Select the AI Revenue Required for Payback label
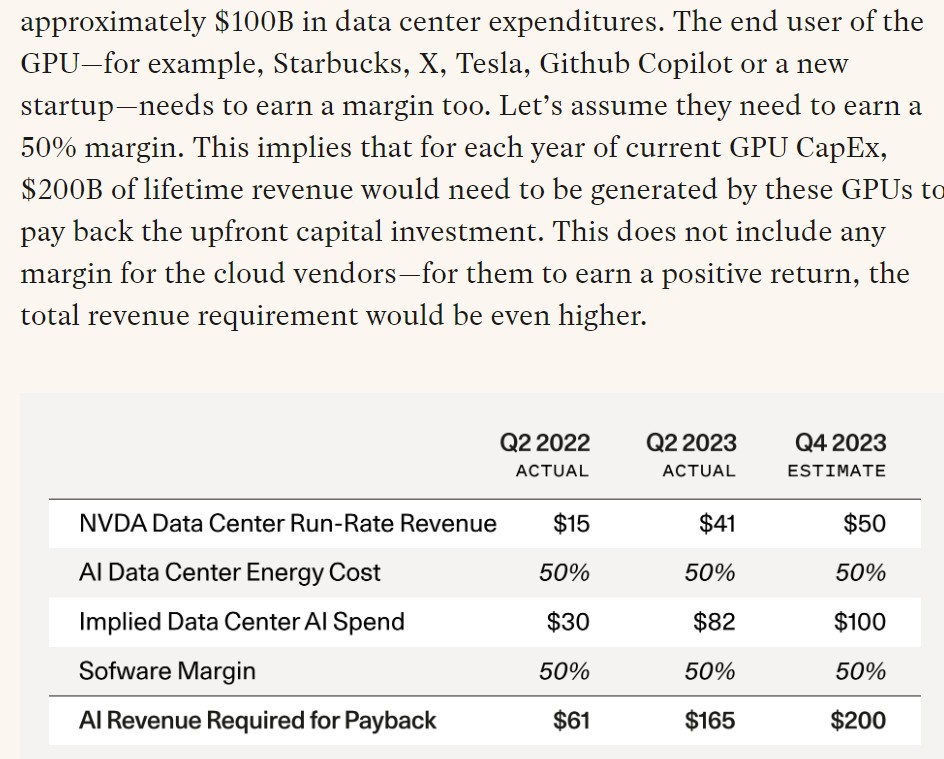This screenshot has height=759, width=944. [258, 720]
